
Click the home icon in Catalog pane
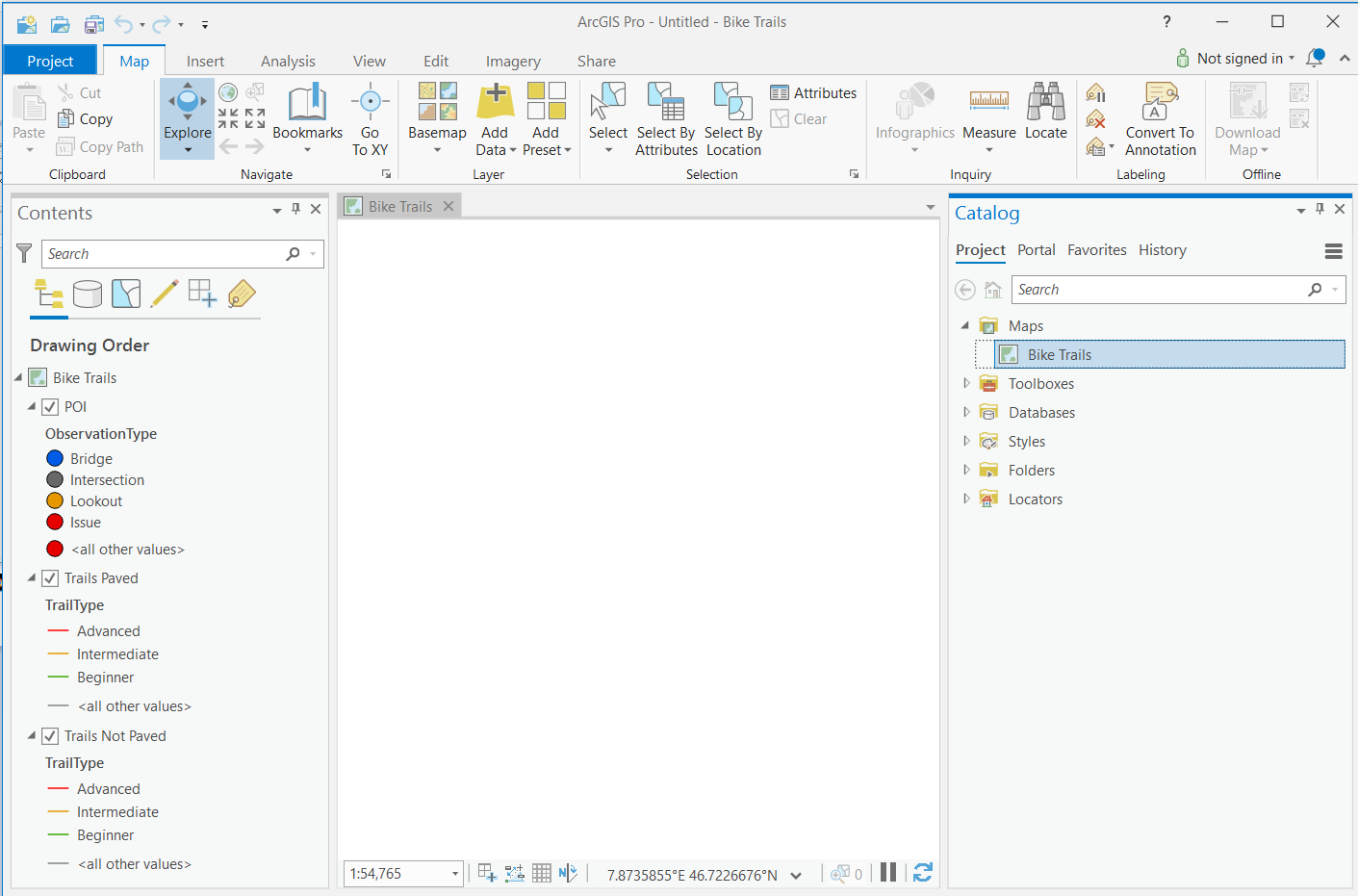point(992,290)
